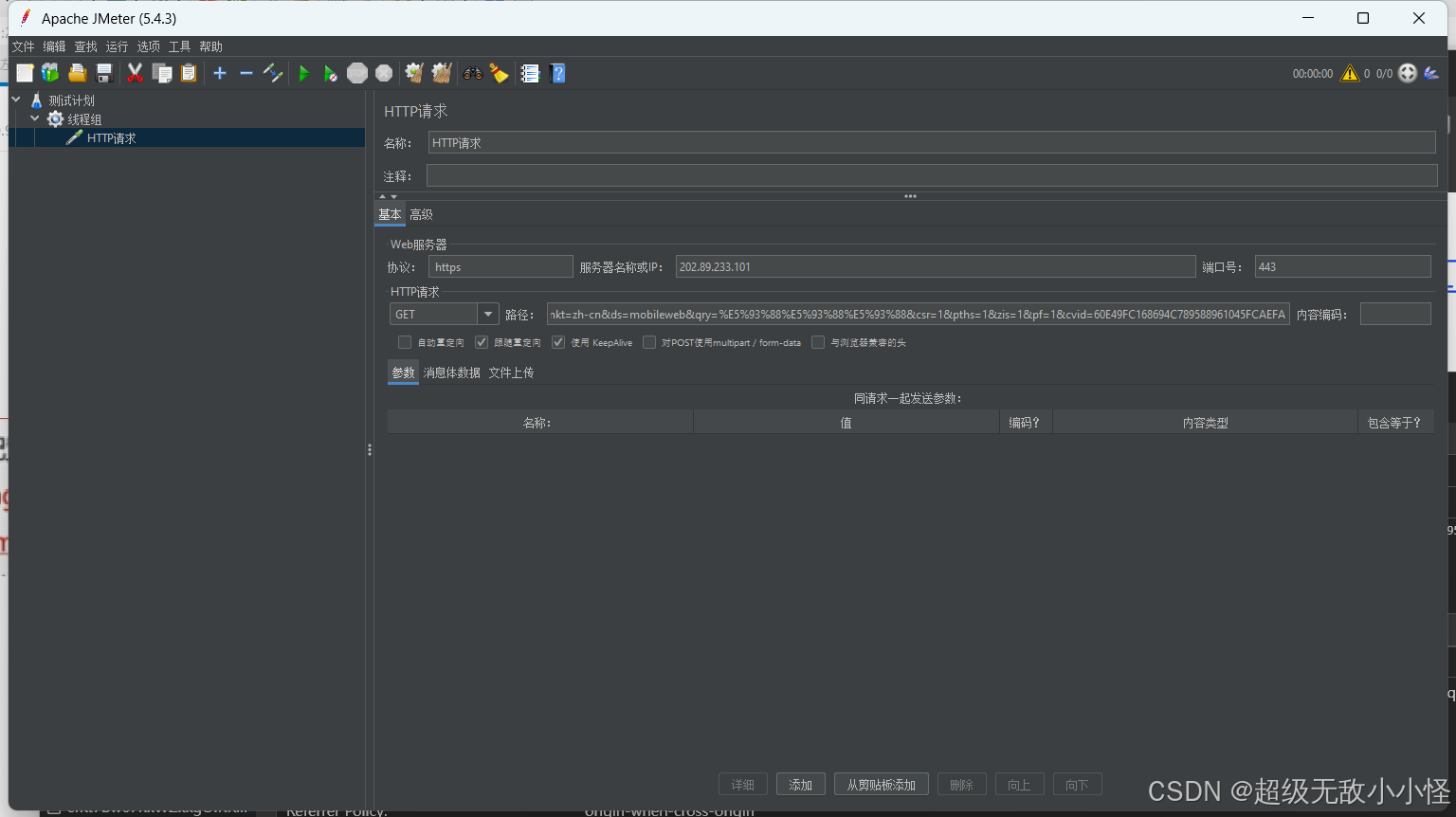Click the 协议 field containing https

pyautogui.click(x=500, y=266)
